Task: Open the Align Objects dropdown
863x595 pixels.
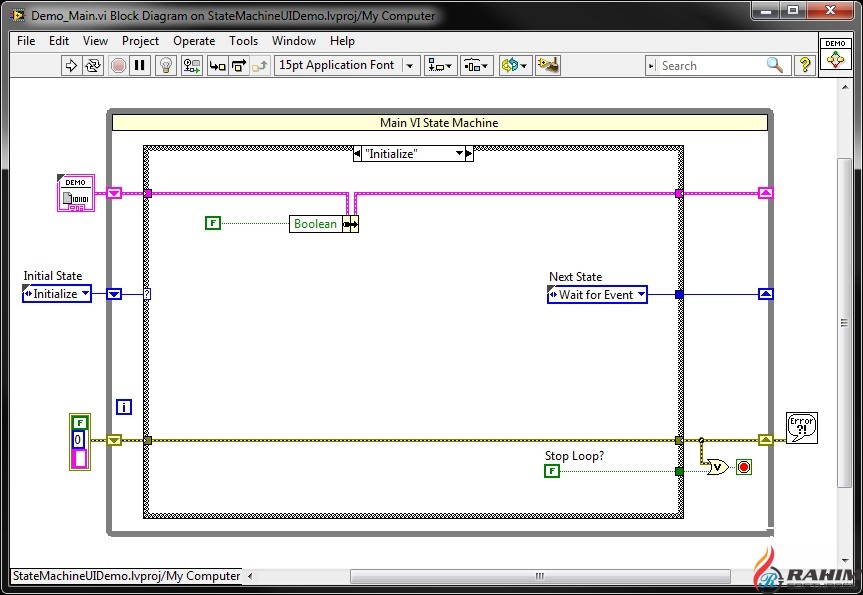Action: coord(440,65)
